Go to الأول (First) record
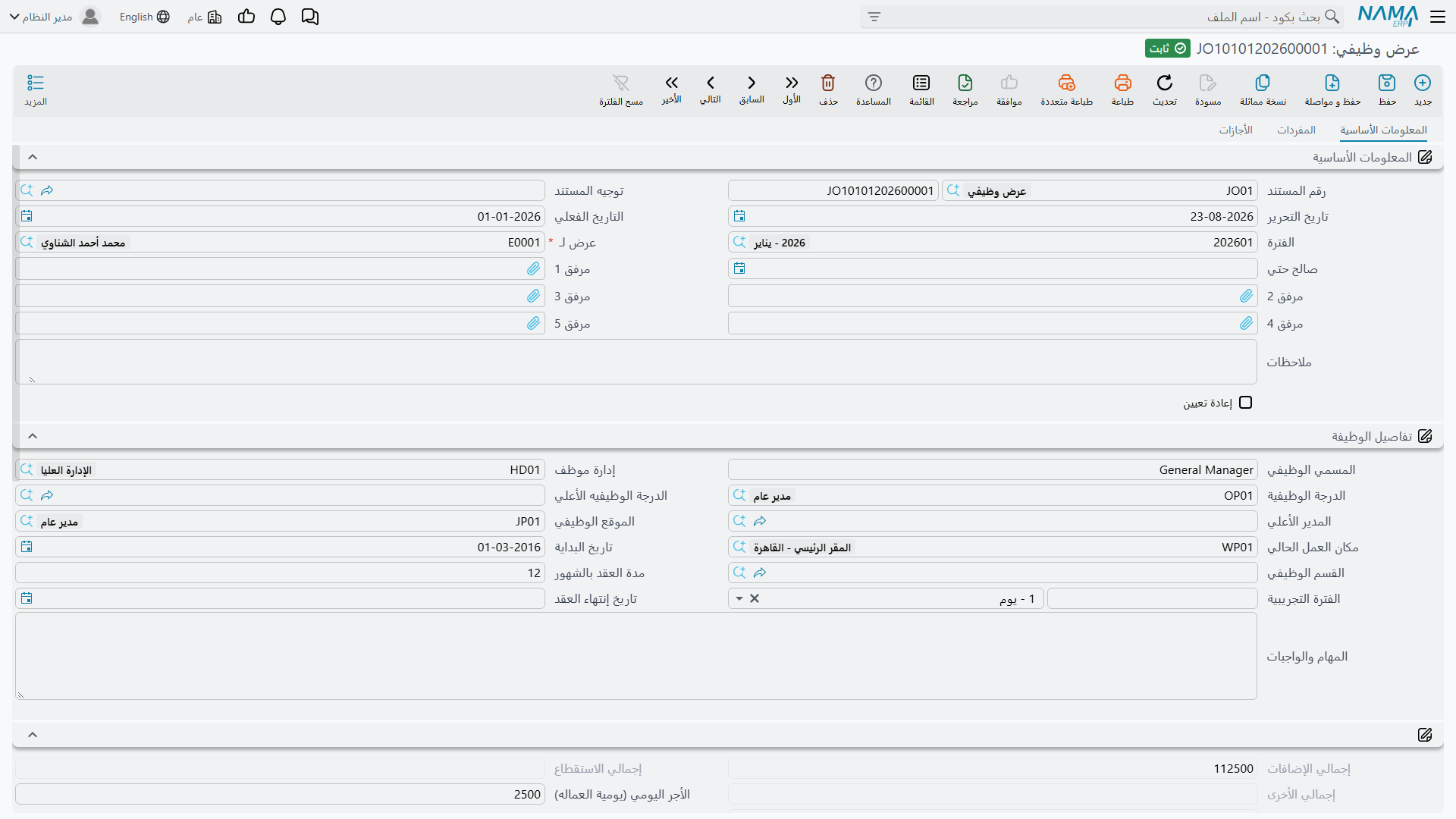This screenshot has height=819, width=1456. point(792,83)
